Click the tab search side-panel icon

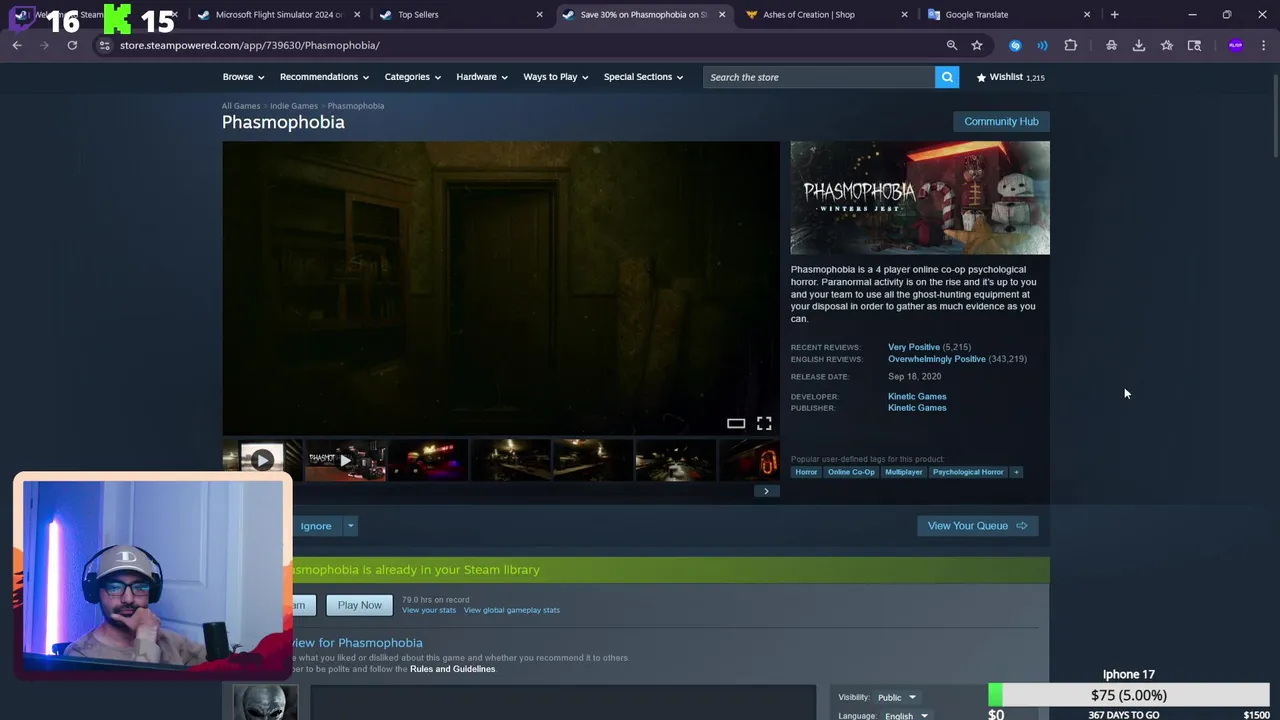(x=1194, y=45)
